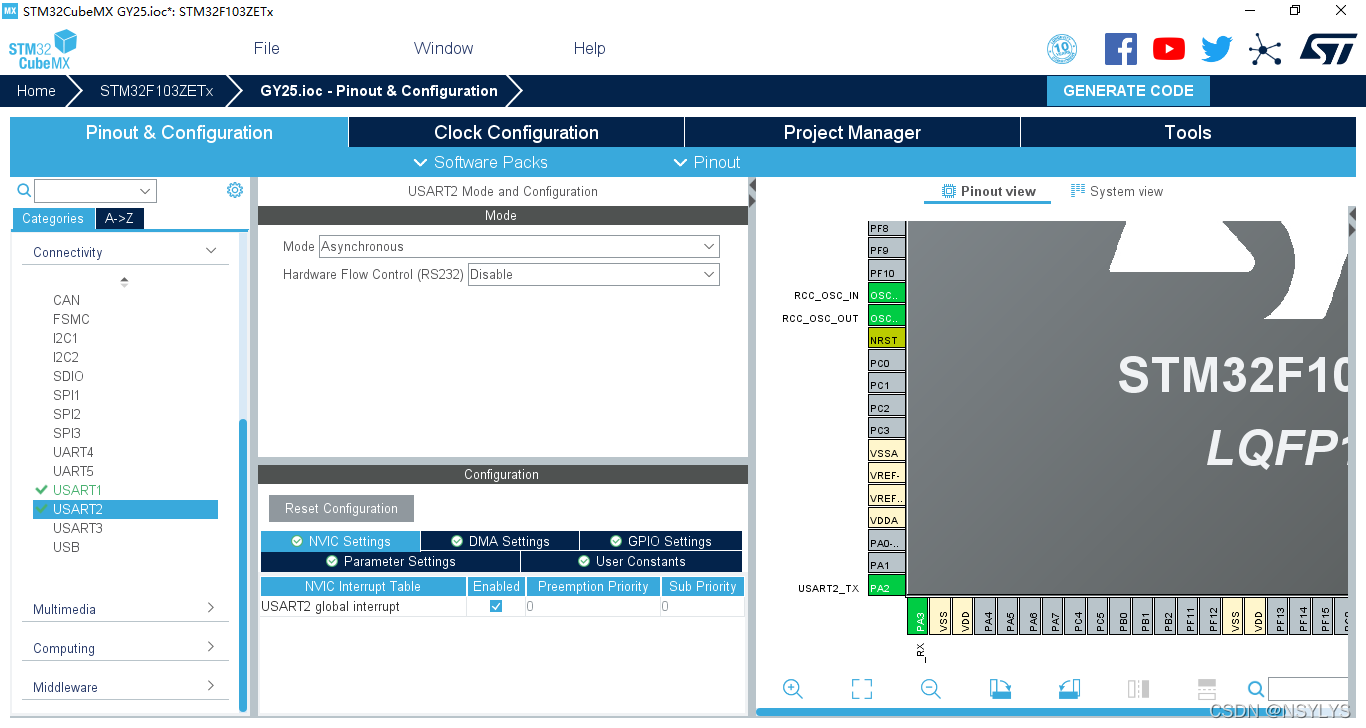Click the split horizontal view icon
Image resolution: width=1366 pixels, height=728 pixels.
1207,689
